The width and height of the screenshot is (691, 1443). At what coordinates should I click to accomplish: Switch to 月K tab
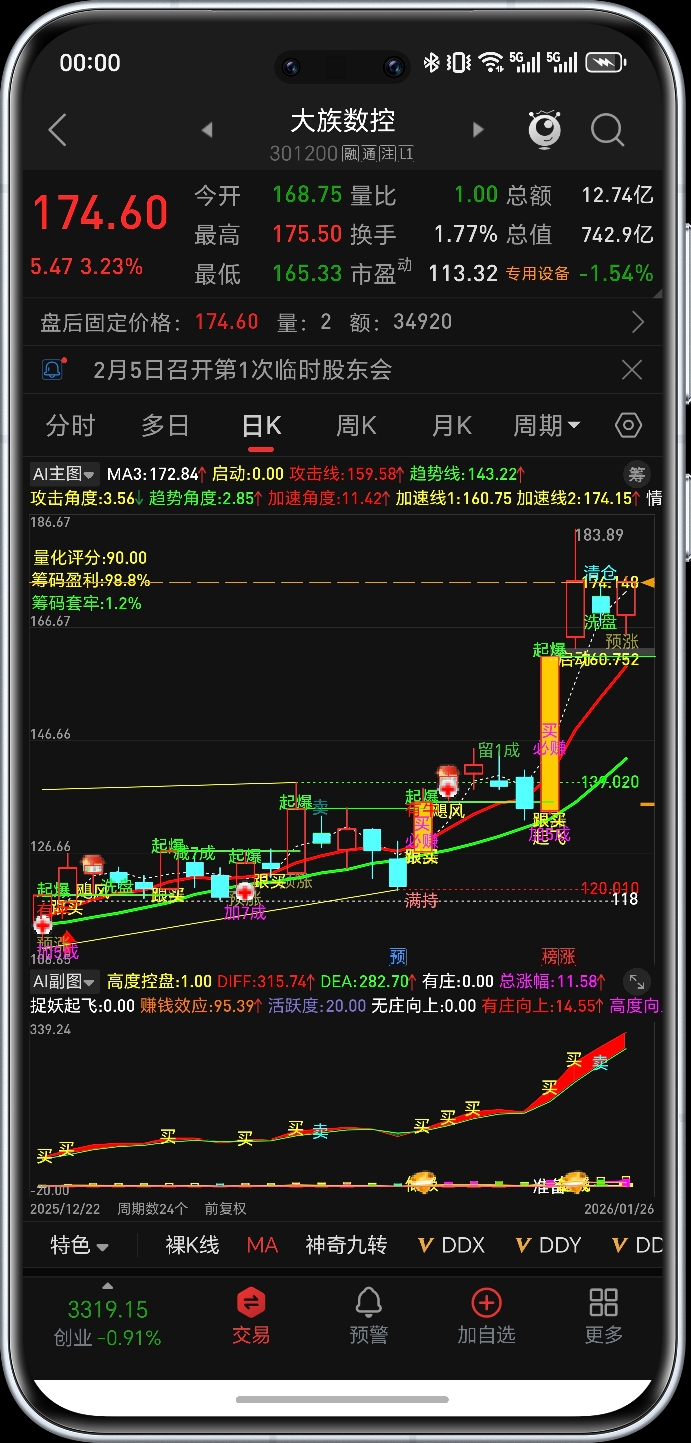tap(451, 425)
